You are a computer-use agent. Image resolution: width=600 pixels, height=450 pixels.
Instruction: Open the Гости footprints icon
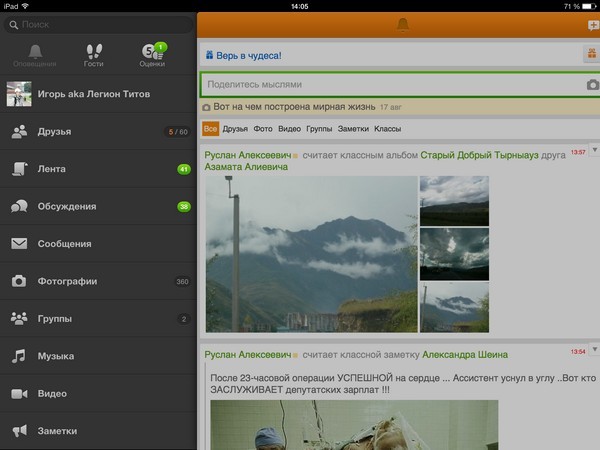[93, 54]
